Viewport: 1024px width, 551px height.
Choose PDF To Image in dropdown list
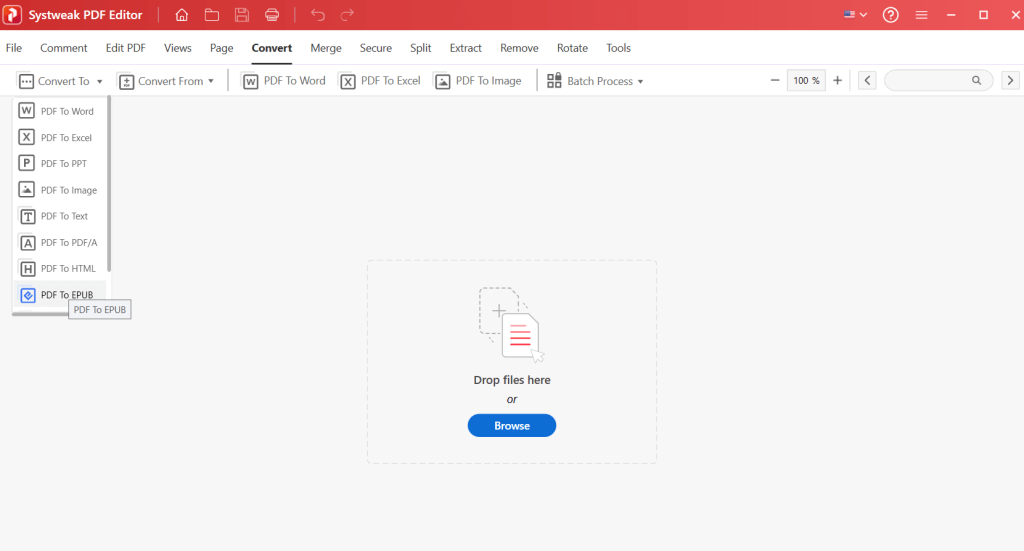tap(59, 190)
